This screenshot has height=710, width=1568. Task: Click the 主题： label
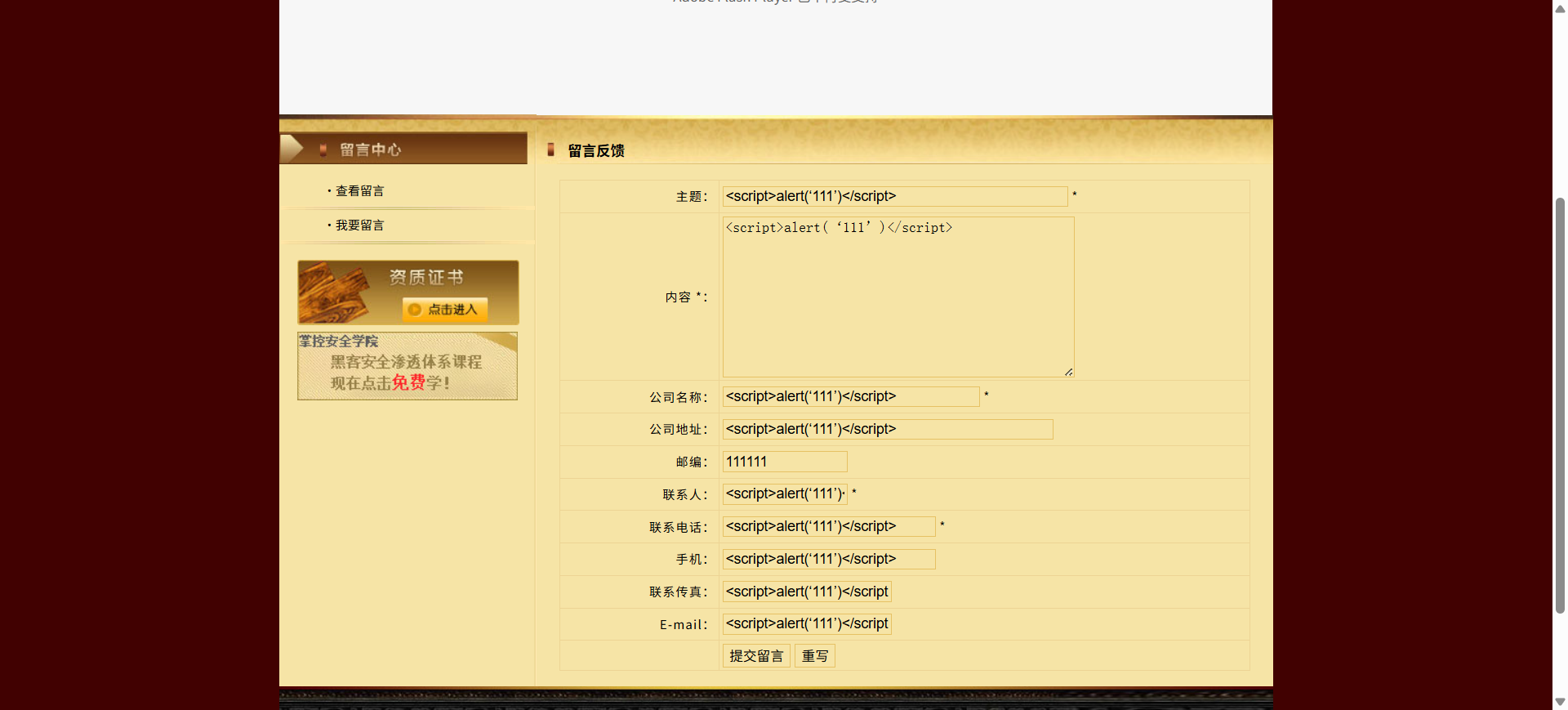(692, 197)
